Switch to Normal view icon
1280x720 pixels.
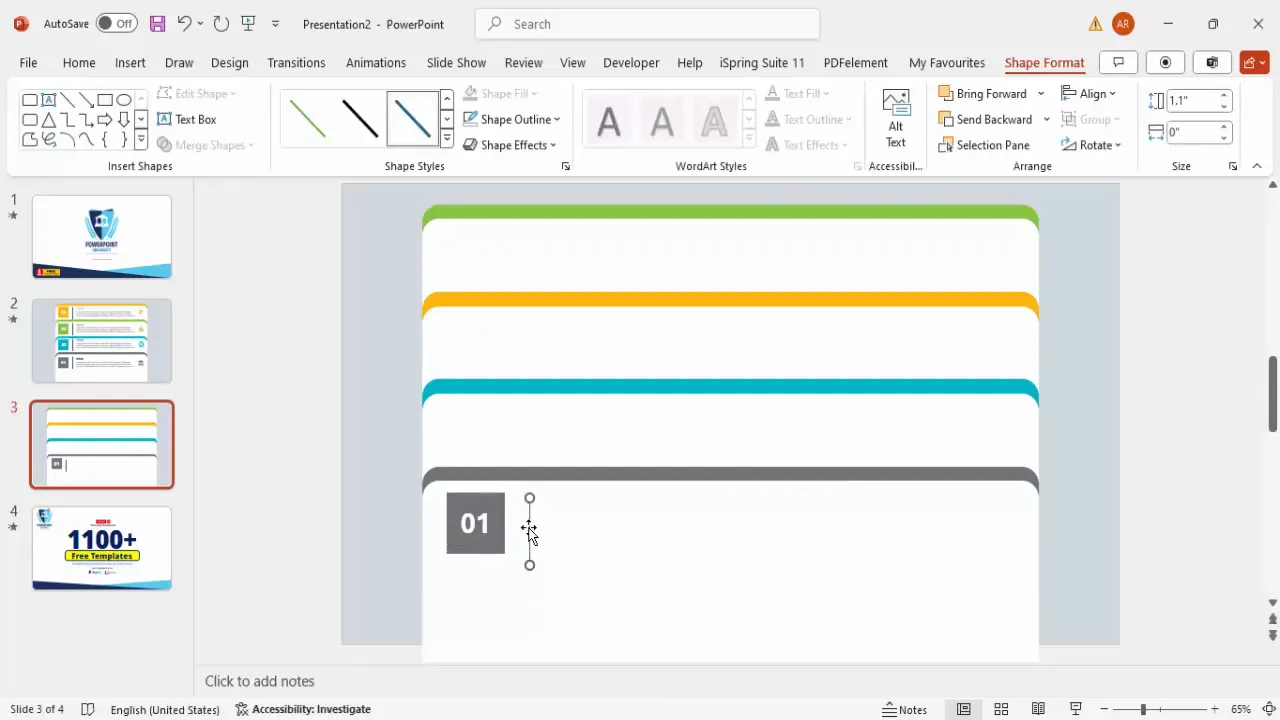click(x=963, y=709)
